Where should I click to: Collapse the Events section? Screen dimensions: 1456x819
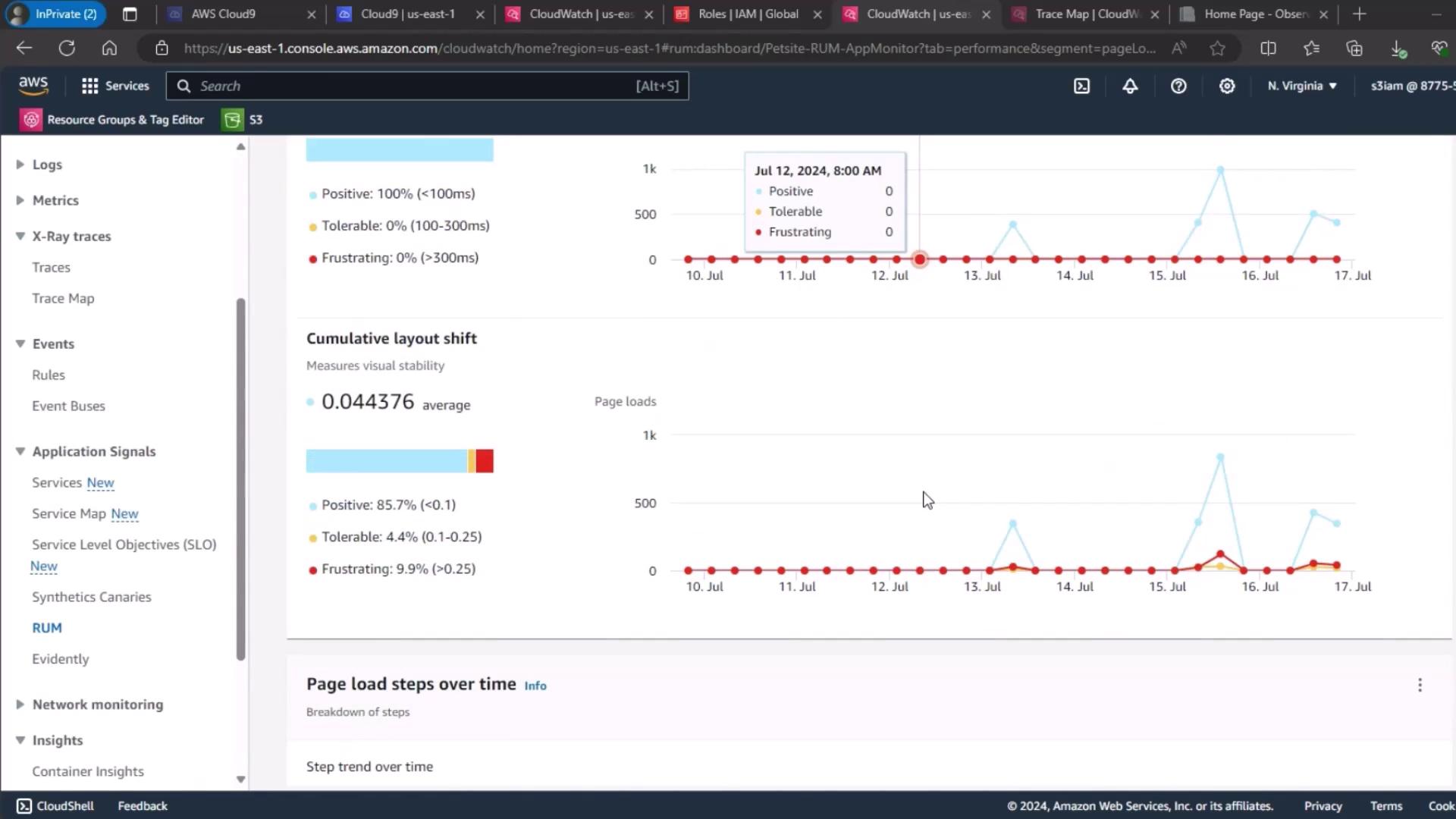click(x=20, y=344)
